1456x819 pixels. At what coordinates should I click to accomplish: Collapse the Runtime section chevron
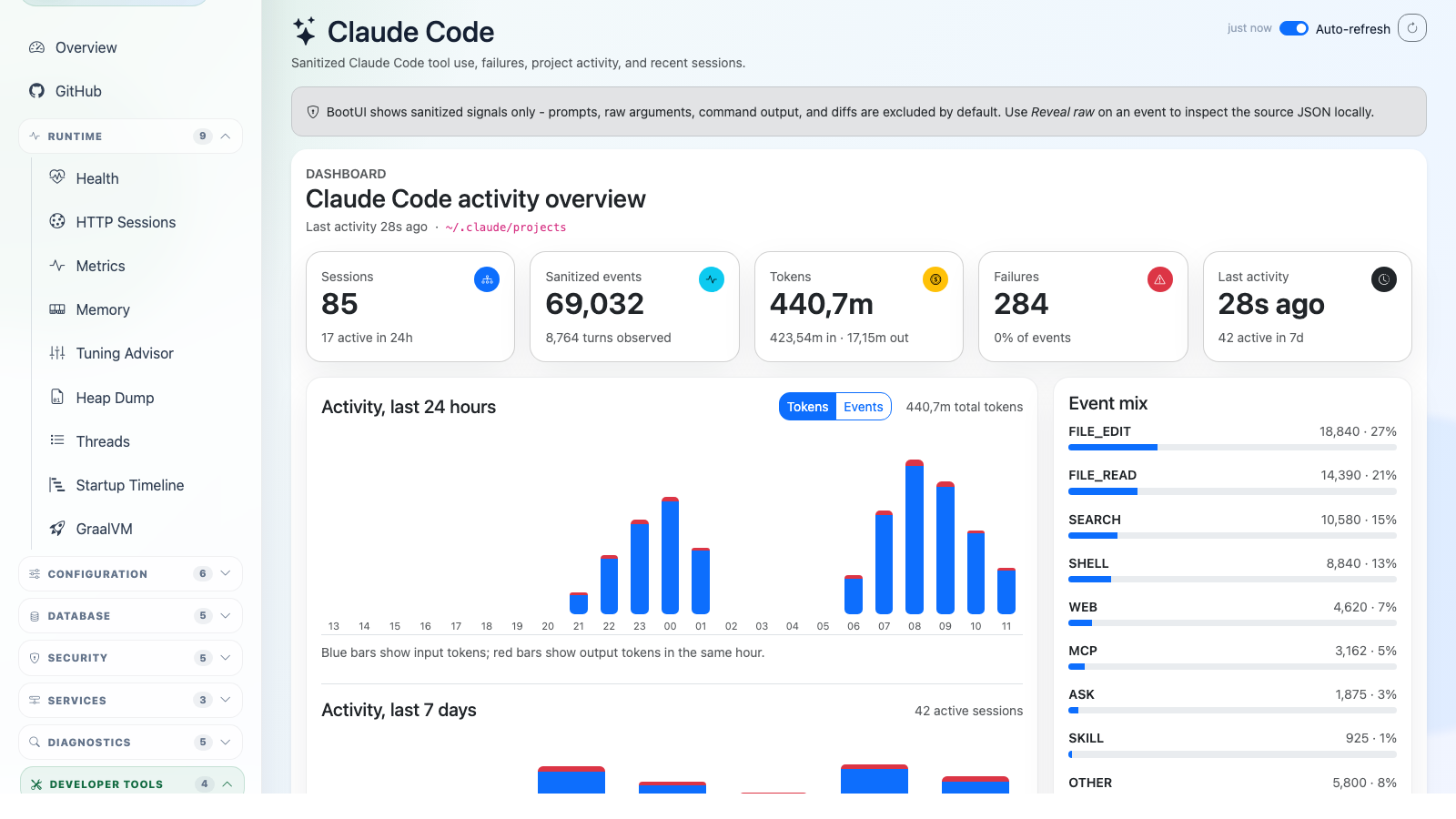(226, 136)
